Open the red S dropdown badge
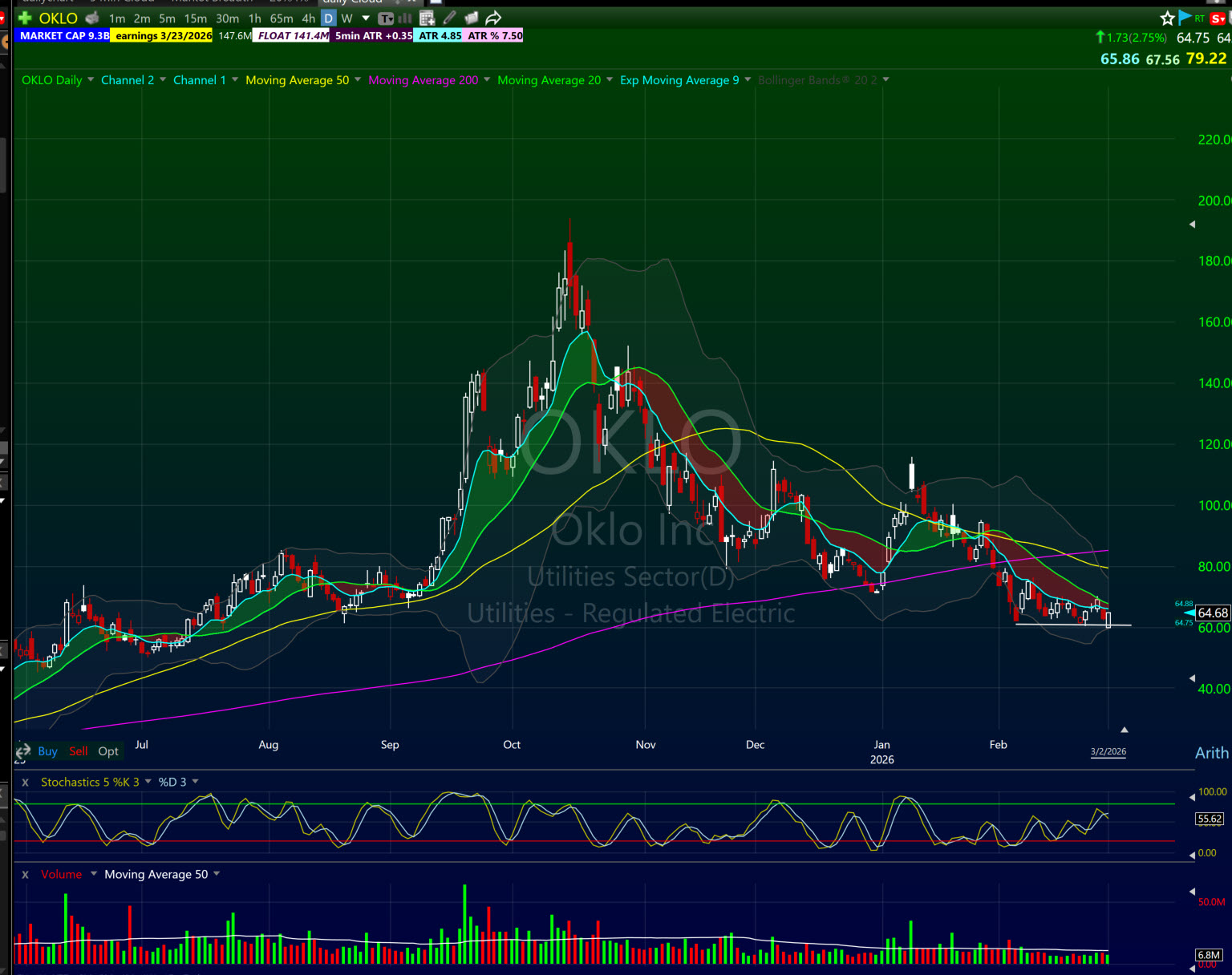Image resolution: width=1232 pixels, height=975 pixels. coord(1218,18)
